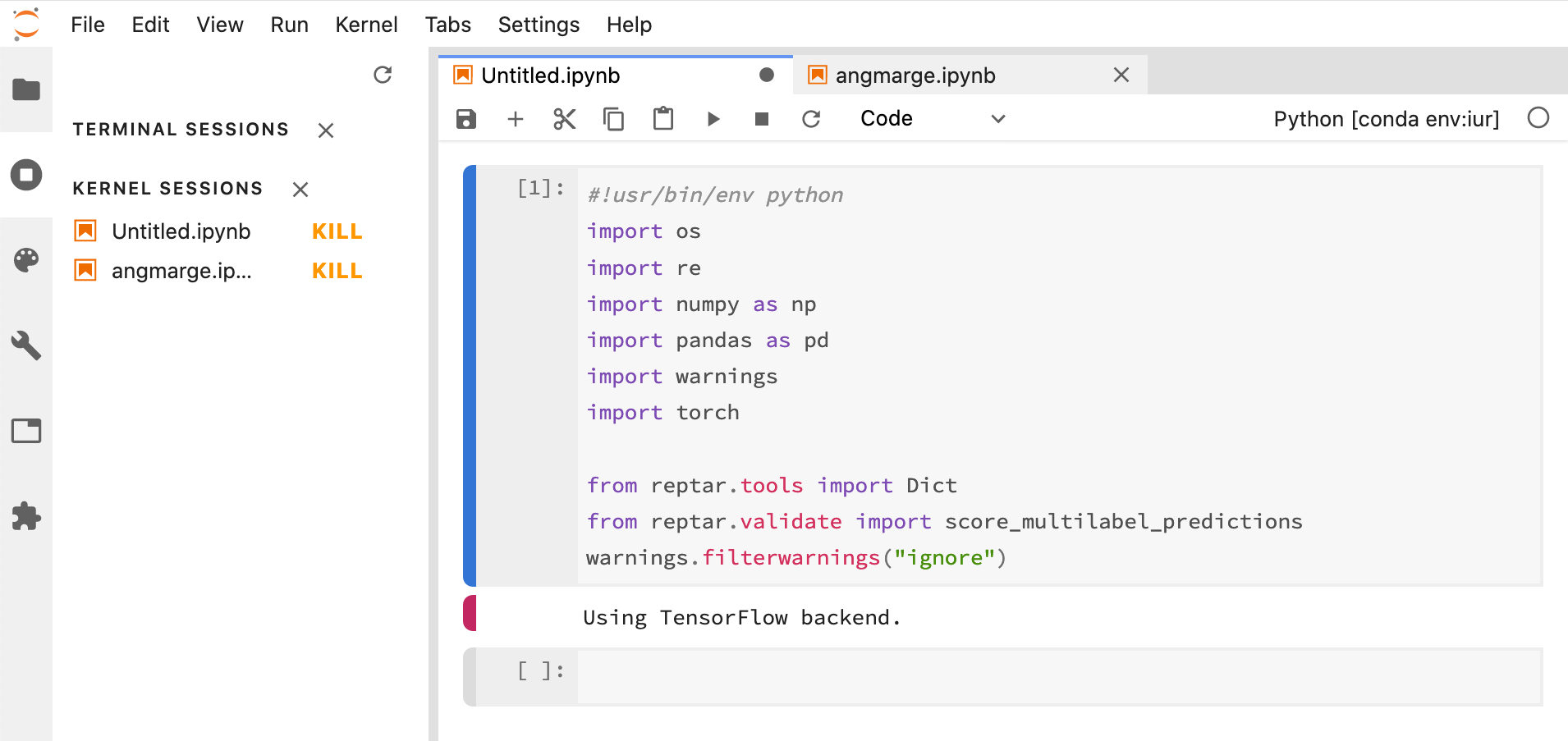Shut down all terminal sessions

326,130
